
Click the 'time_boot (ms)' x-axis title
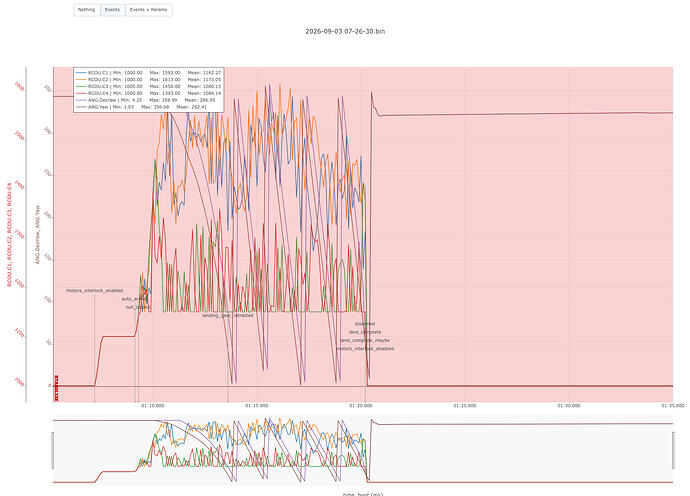pos(363,494)
